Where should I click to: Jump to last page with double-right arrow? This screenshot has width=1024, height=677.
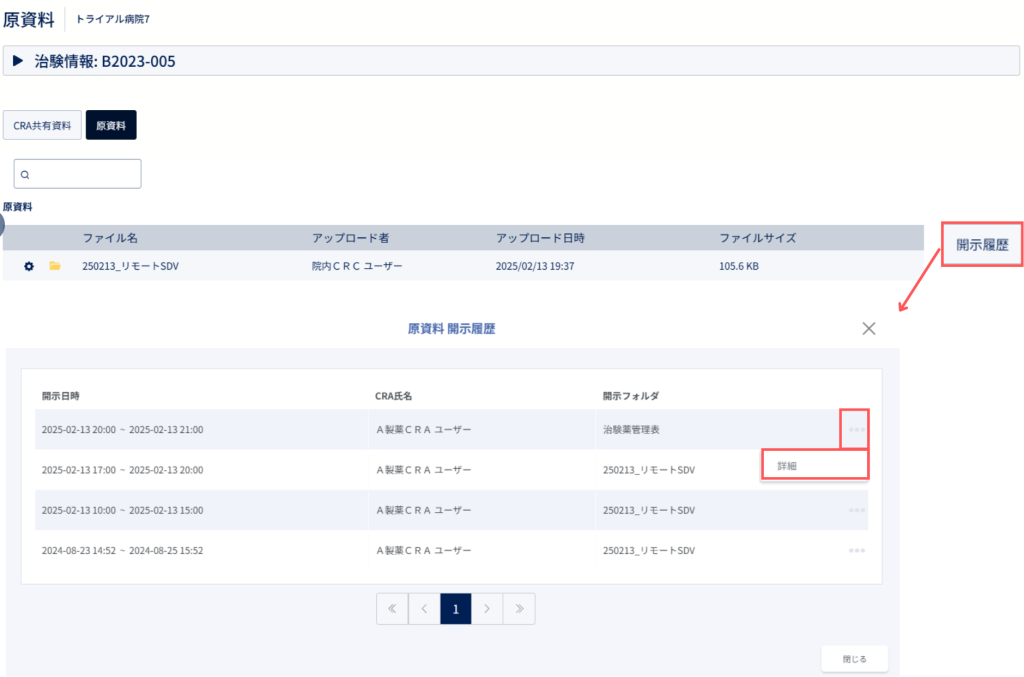click(x=519, y=608)
